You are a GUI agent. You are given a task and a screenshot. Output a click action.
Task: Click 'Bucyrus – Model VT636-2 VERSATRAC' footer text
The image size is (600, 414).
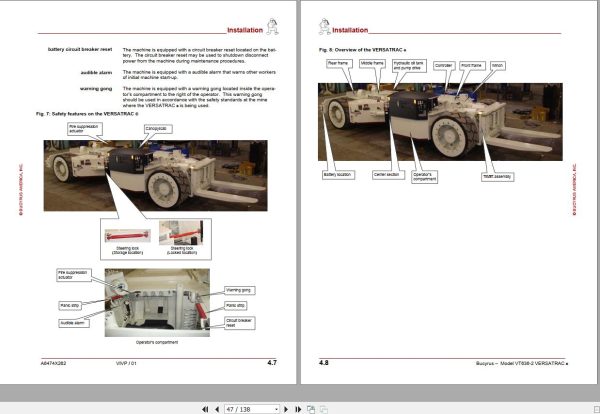[522, 363]
